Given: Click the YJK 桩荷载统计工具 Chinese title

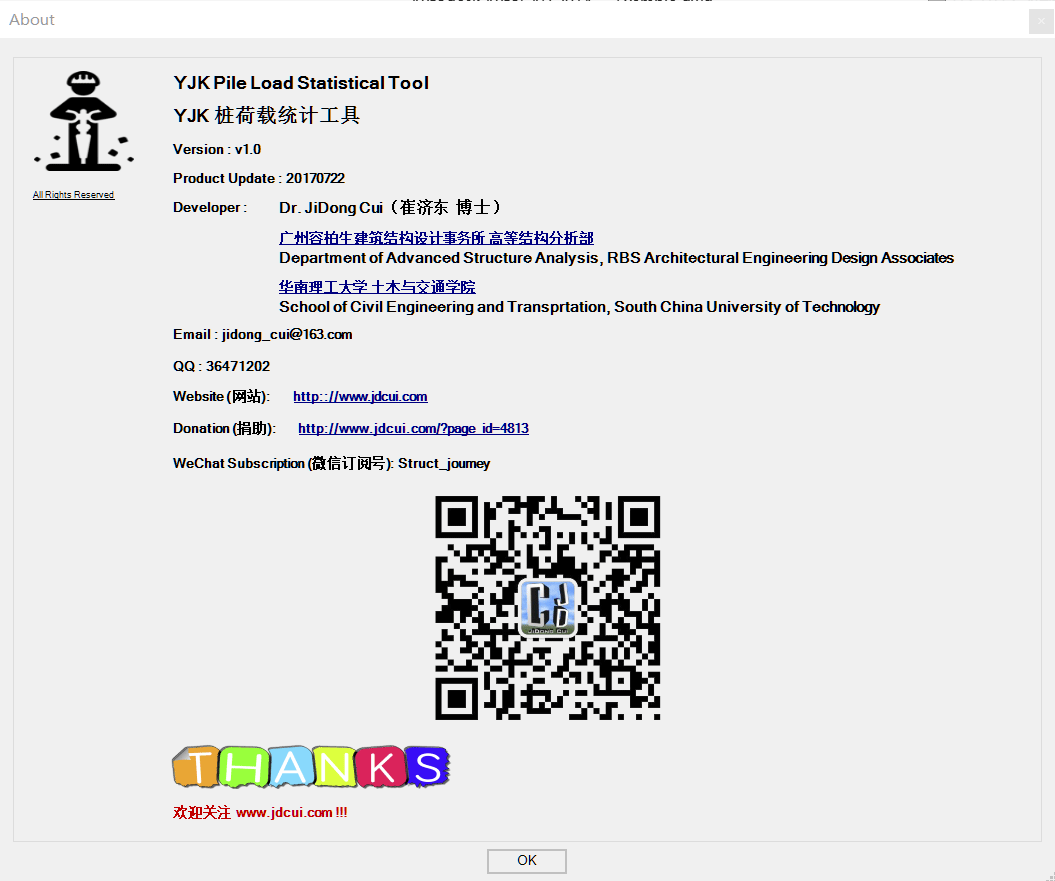Looking at the screenshot, I should (x=266, y=115).
